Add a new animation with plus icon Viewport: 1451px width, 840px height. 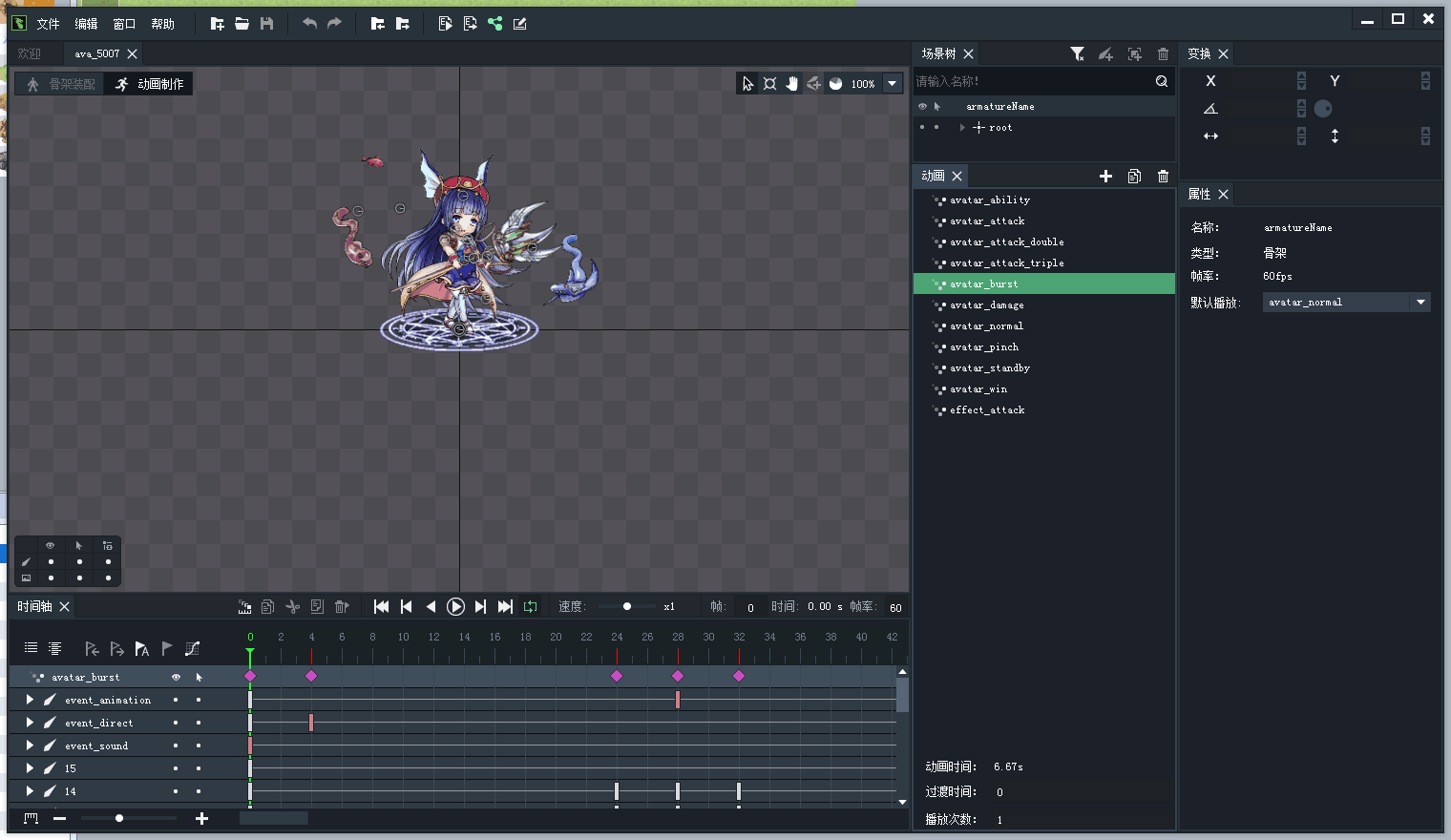[1105, 176]
